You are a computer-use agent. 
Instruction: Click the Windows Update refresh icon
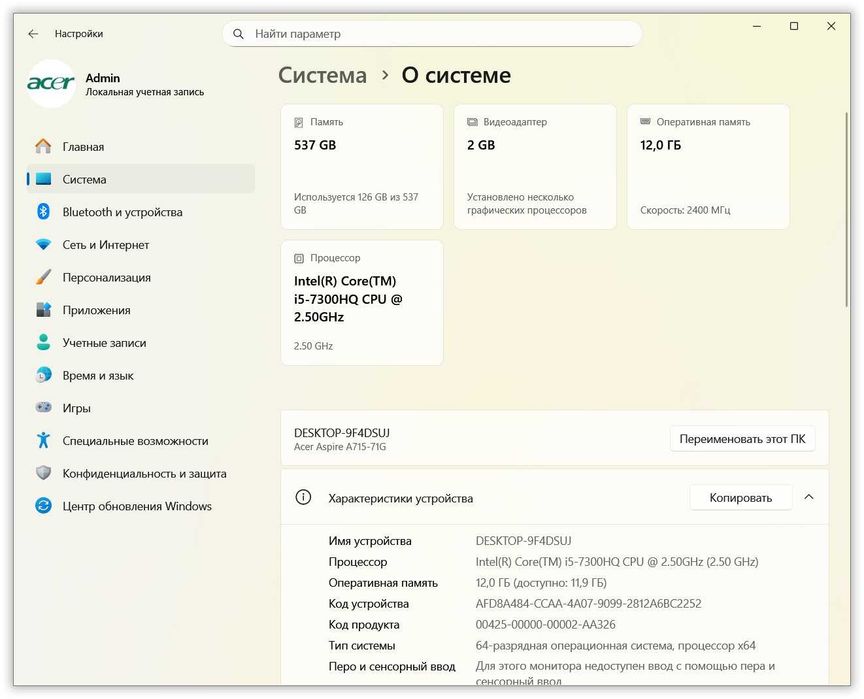coord(43,505)
